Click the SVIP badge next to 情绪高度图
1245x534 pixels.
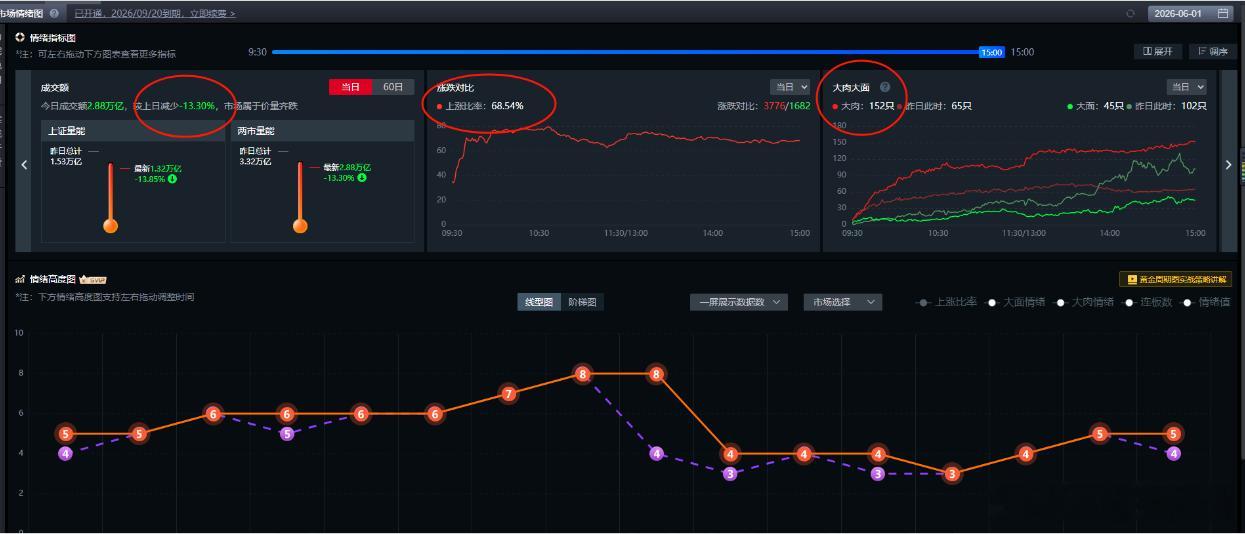(92, 279)
